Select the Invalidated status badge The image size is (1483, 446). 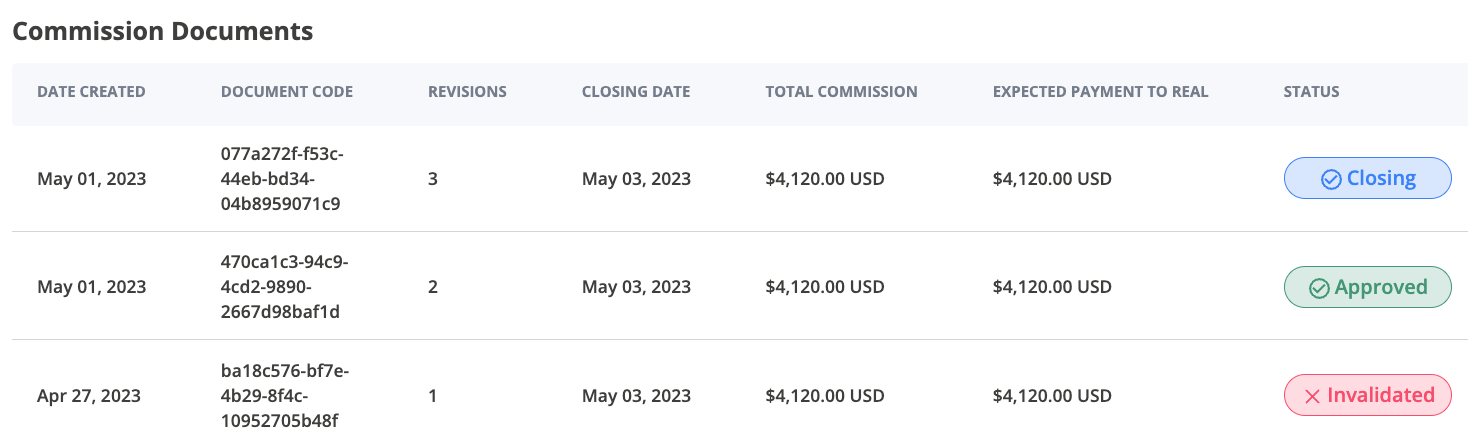pyautogui.click(x=1367, y=395)
